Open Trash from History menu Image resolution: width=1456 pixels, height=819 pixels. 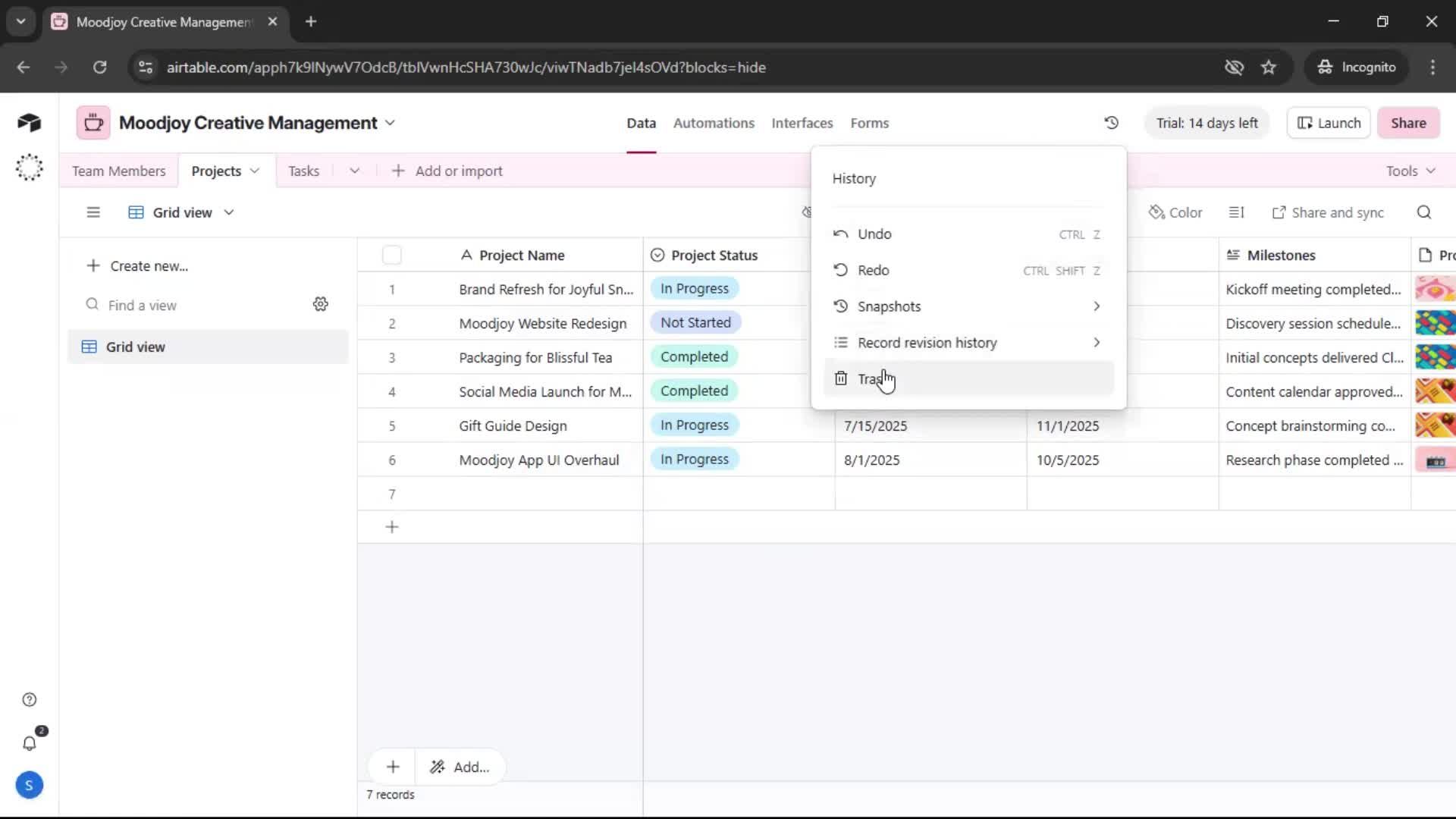(x=968, y=378)
